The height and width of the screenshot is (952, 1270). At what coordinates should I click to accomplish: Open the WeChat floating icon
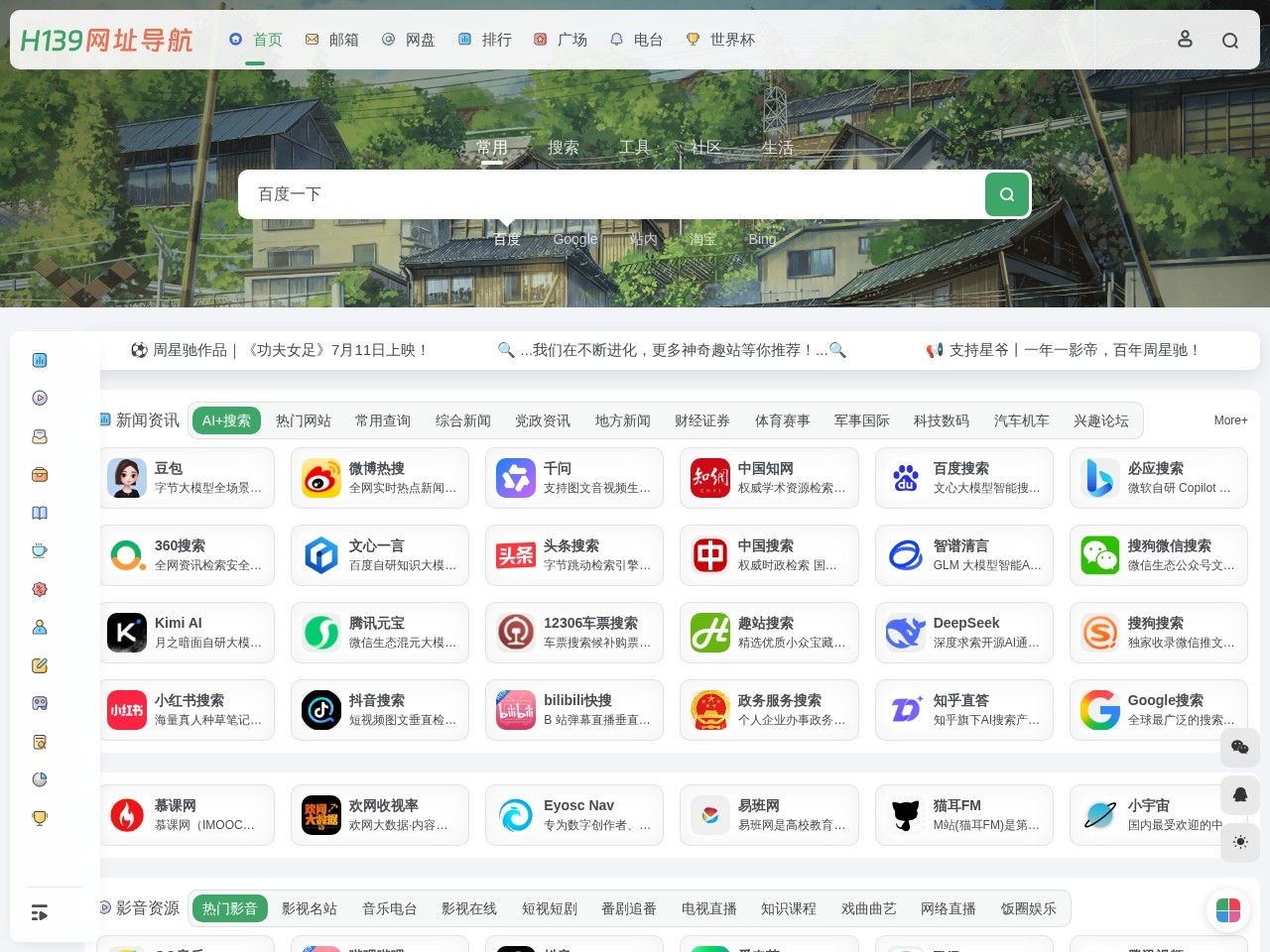click(1240, 747)
